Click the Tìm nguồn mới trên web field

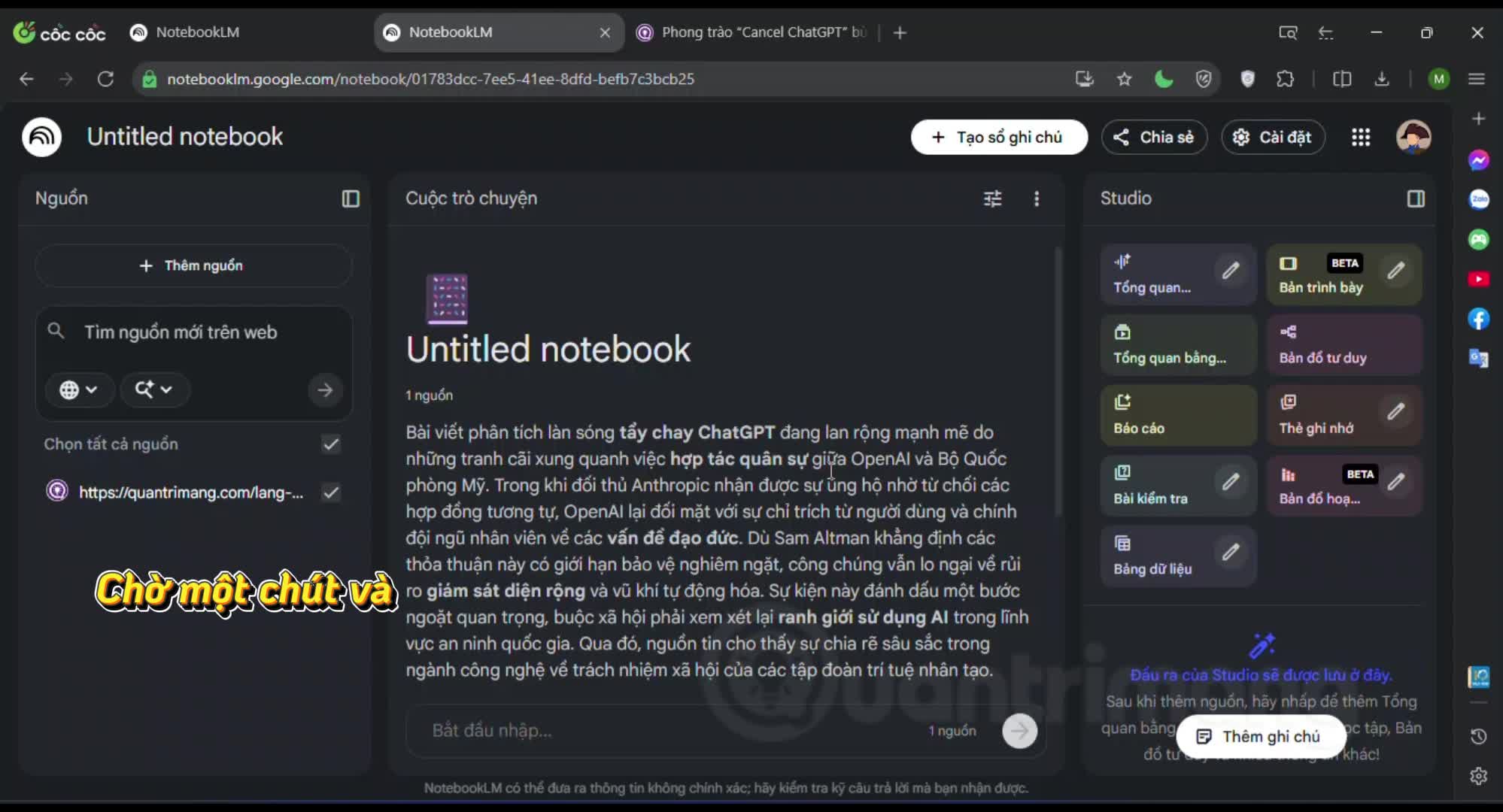click(181, 332)
